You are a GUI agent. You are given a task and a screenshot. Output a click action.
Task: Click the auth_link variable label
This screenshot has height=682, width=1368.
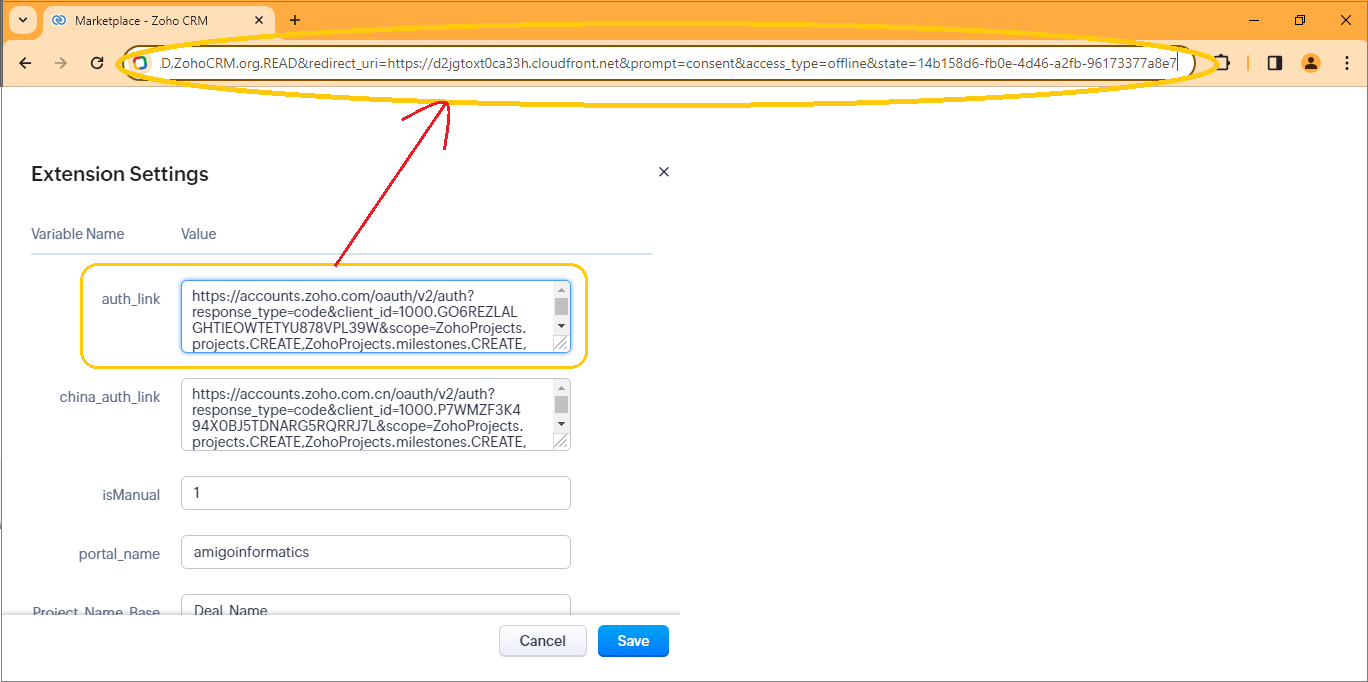[131, 299]
